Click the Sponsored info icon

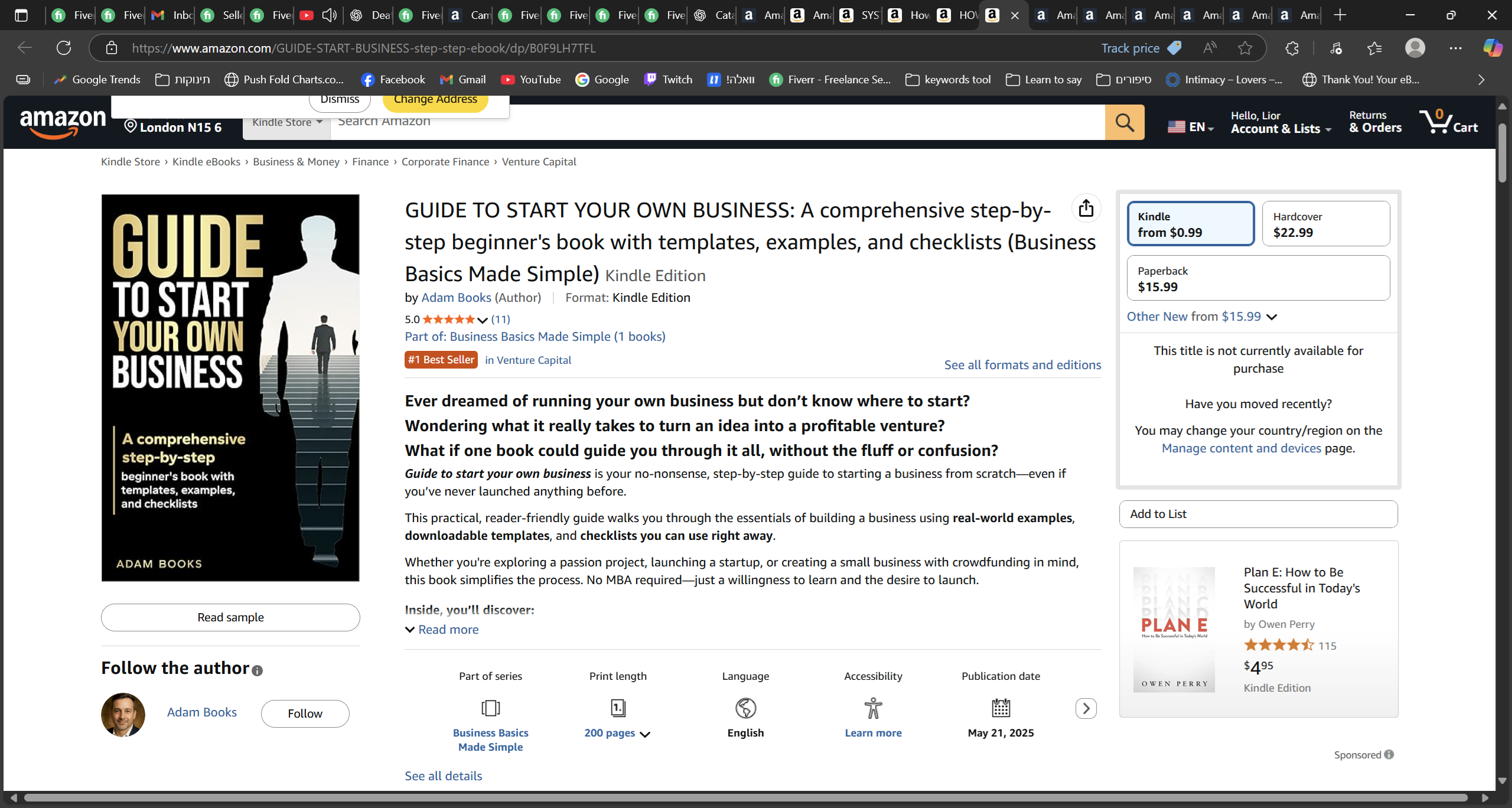1389,754
